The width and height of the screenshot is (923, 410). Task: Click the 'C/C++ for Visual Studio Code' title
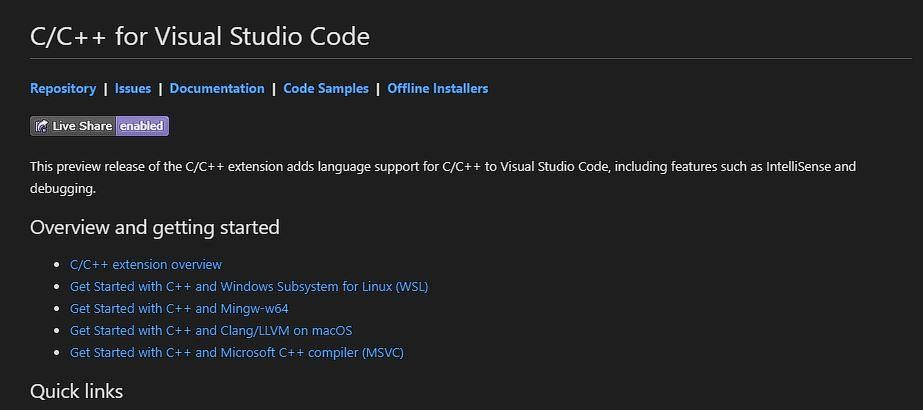tap(200, 37)
